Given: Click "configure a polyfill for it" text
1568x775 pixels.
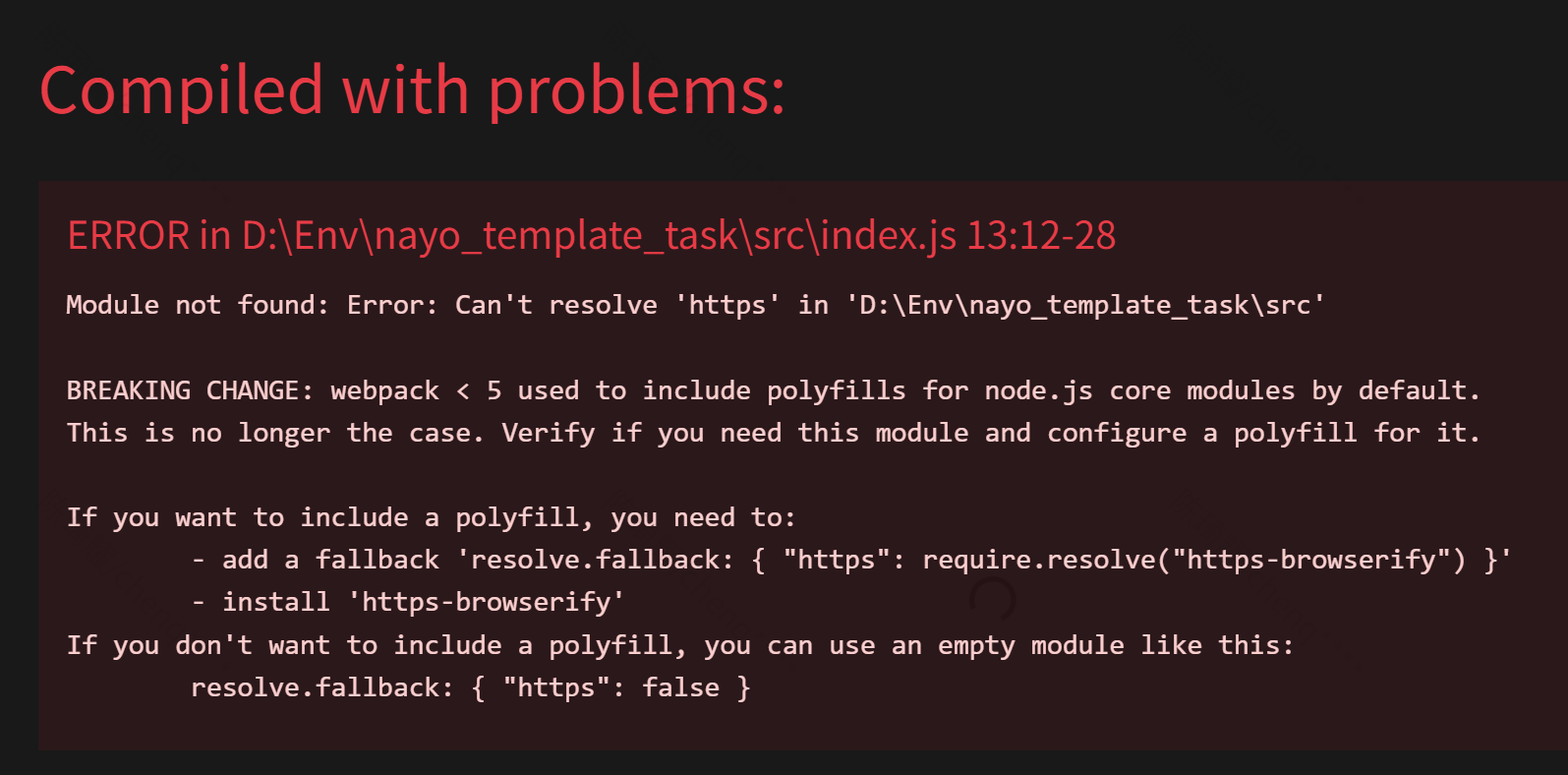Looking at the screenshot, I should (x=1262, y=433).
